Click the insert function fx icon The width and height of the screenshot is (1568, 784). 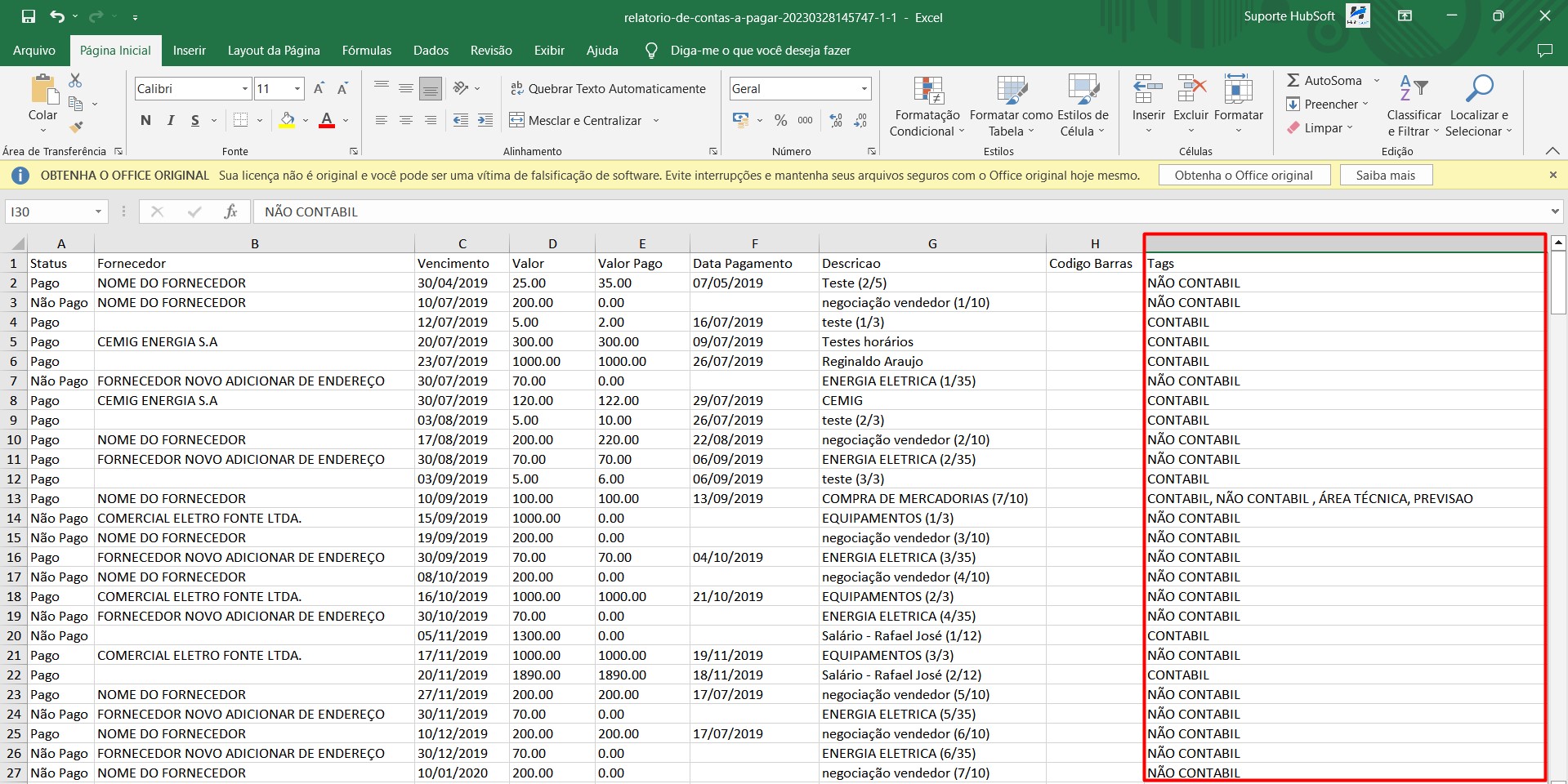[x=230, y=212]
